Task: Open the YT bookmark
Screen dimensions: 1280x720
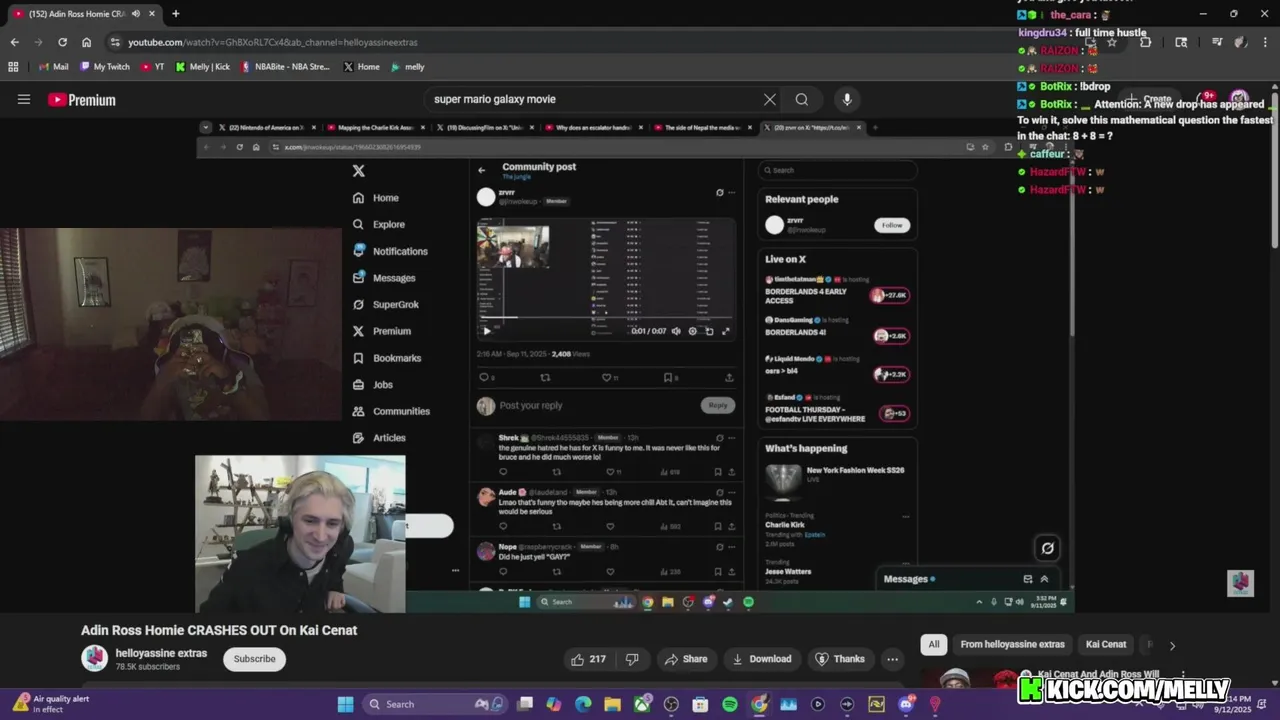Action: (153, 67)
